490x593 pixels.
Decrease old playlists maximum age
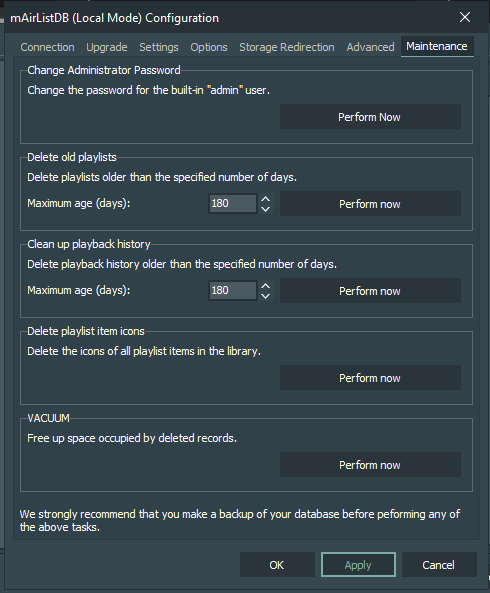(x=266, y=209)
